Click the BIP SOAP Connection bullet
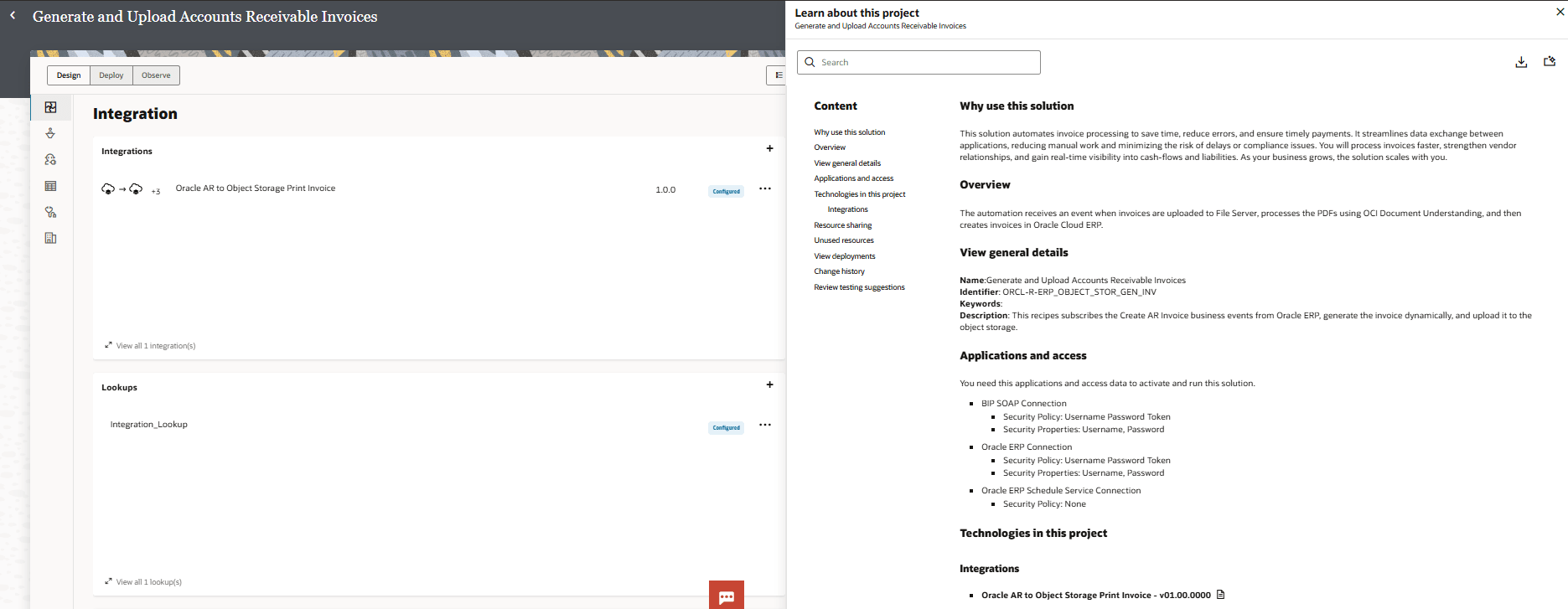1568x609 pixels. [x=1023, y=404]
